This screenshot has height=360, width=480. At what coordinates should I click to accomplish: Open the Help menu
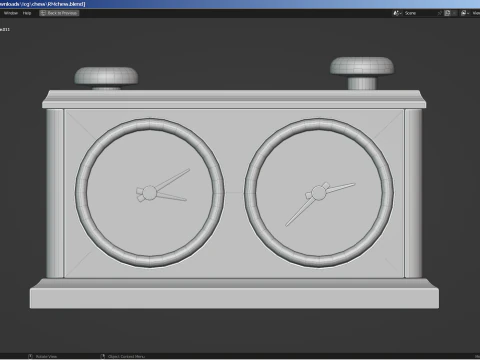27,13
